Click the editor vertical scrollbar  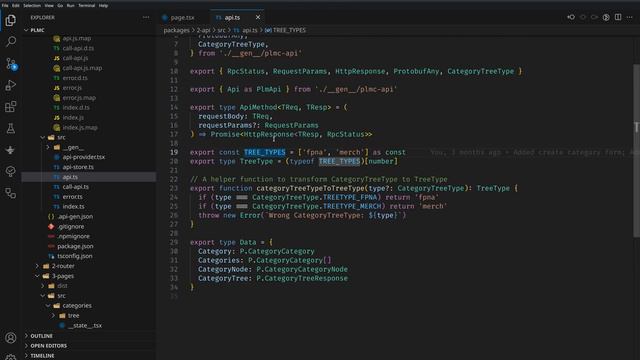636,150
